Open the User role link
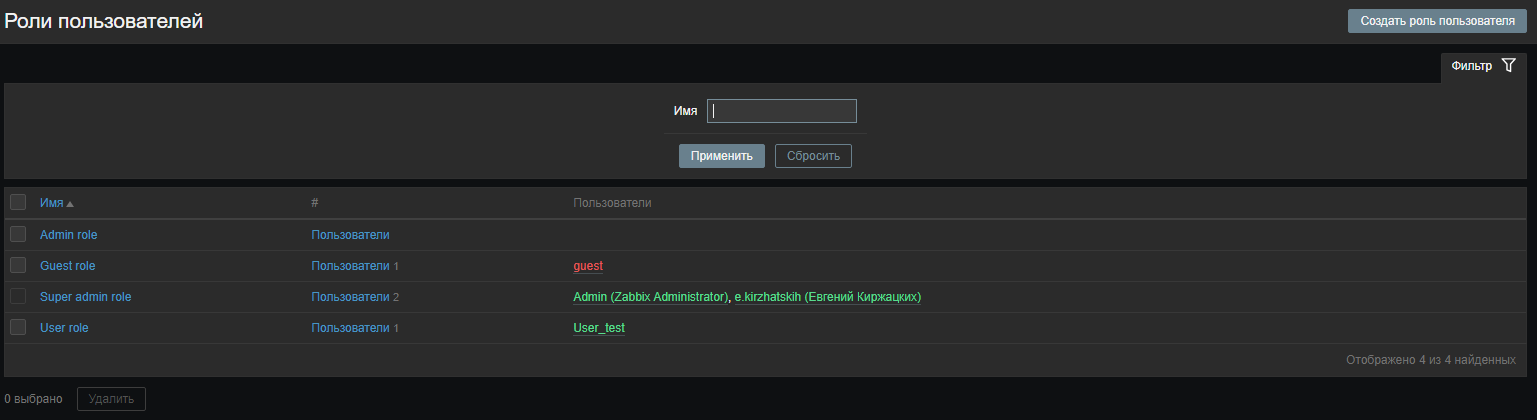The width and height of the screenshot is (1537, 420). [65, 328]
